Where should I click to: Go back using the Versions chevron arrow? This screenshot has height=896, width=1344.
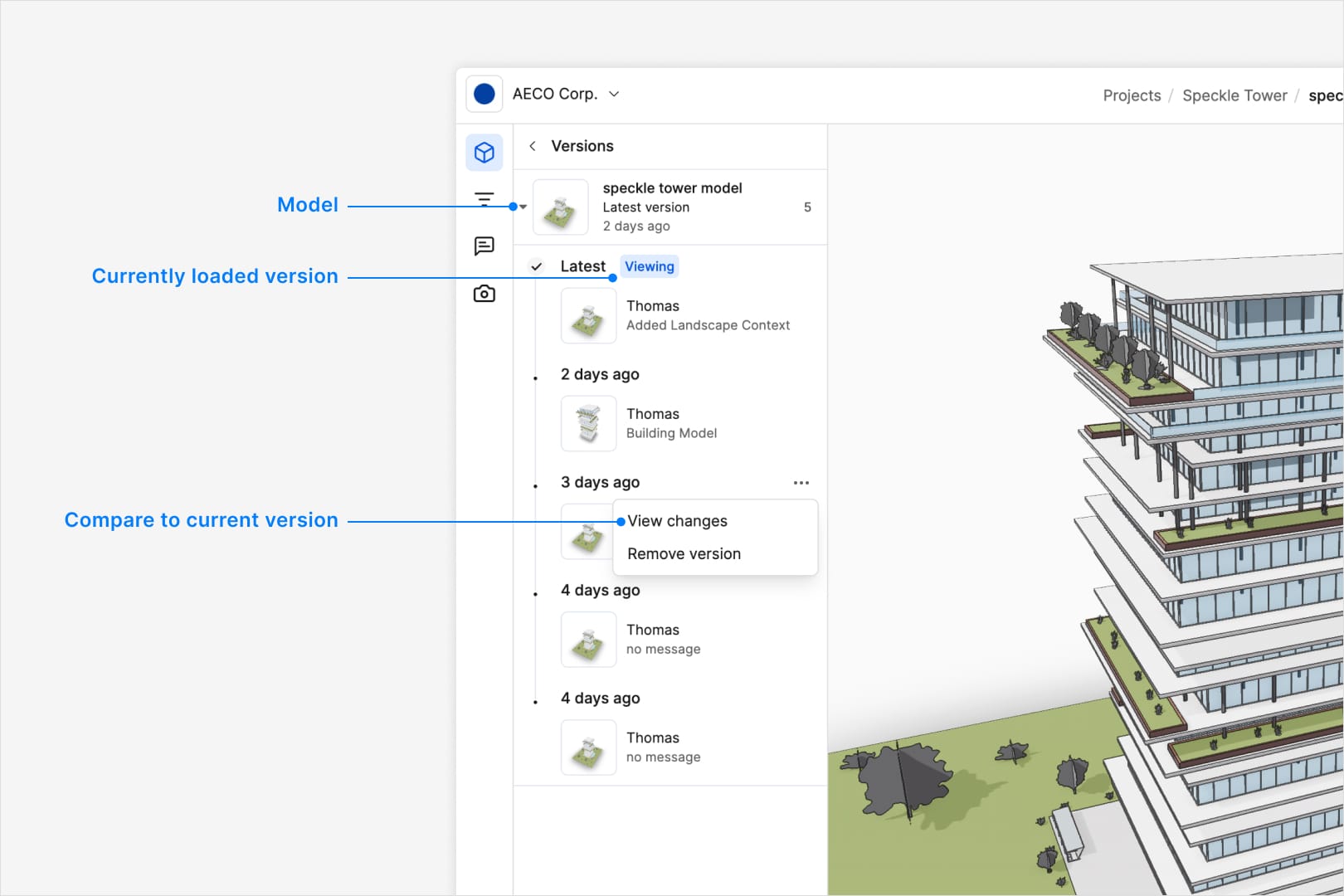coord(533,146)
